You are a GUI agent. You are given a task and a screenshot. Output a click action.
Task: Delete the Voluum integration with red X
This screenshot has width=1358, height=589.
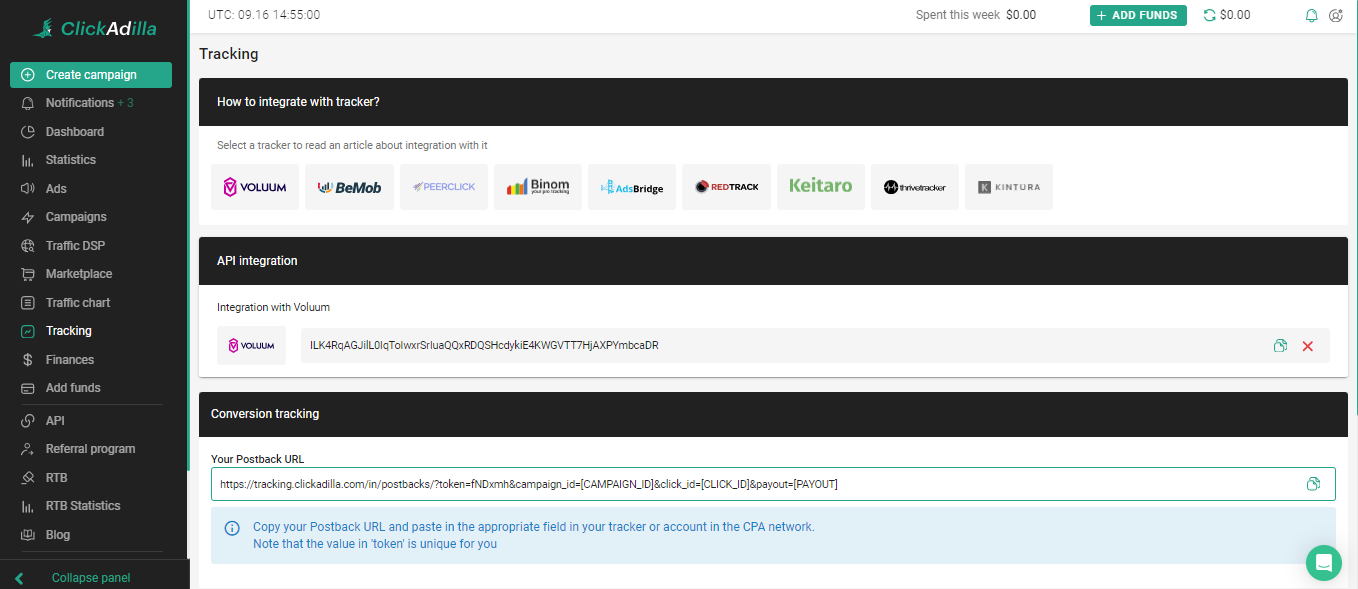click(x=1307, y=346)
